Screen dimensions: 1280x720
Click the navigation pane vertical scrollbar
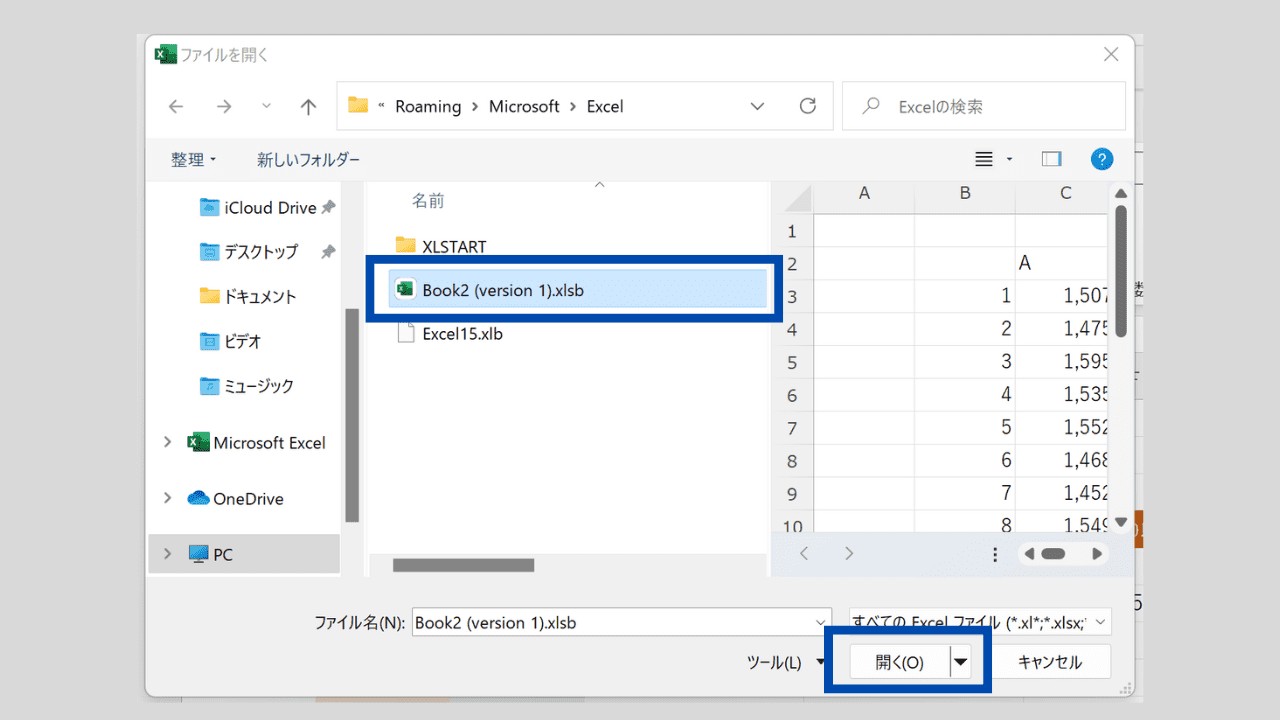click(x=352, y=415)
